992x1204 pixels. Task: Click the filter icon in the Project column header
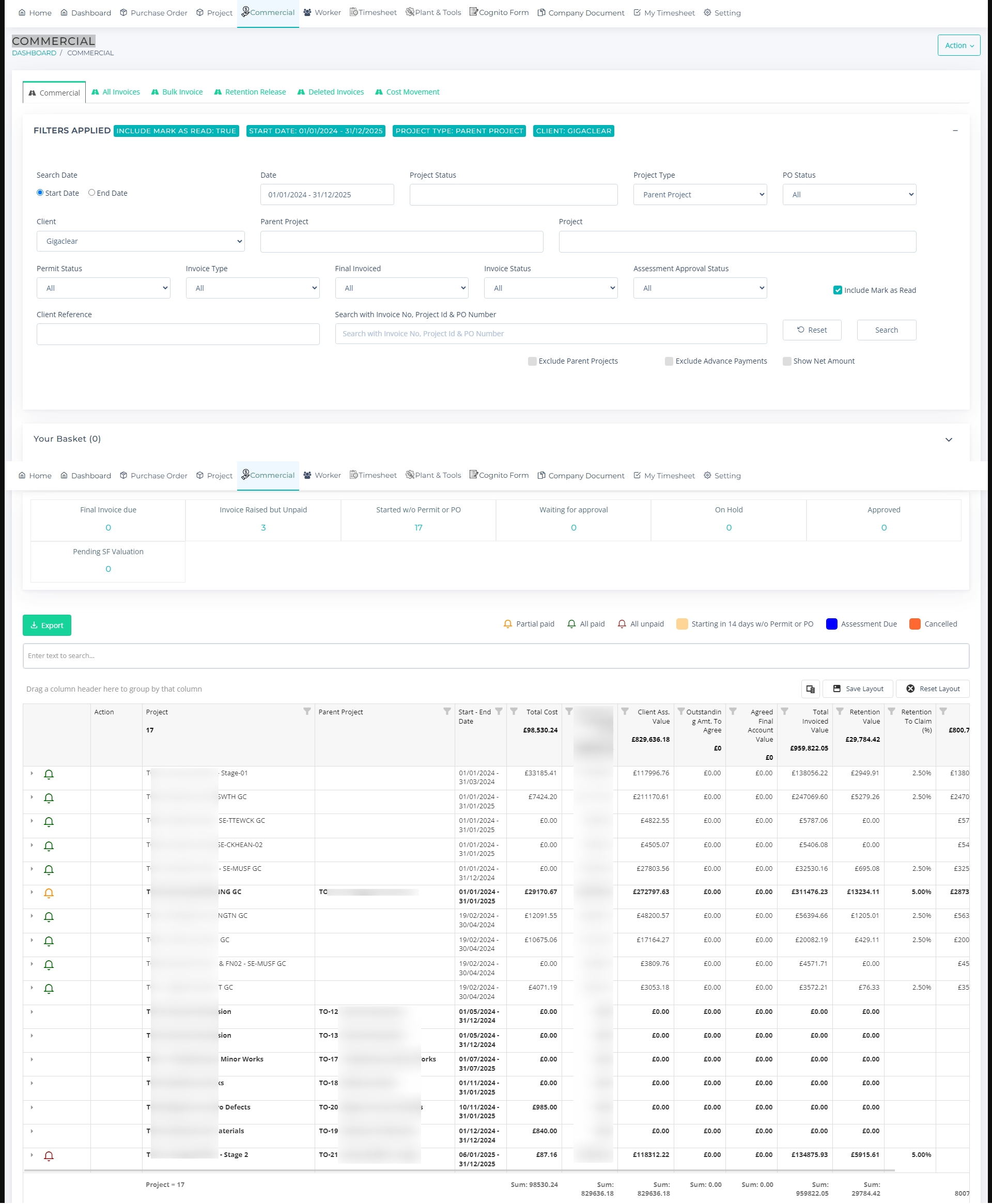[x=307, y=712]
